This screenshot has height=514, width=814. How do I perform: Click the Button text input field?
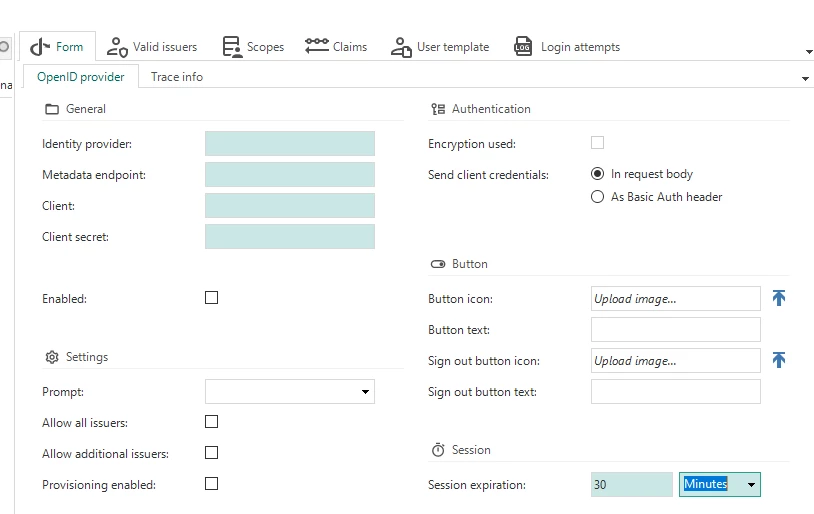(x=675, y=330)
